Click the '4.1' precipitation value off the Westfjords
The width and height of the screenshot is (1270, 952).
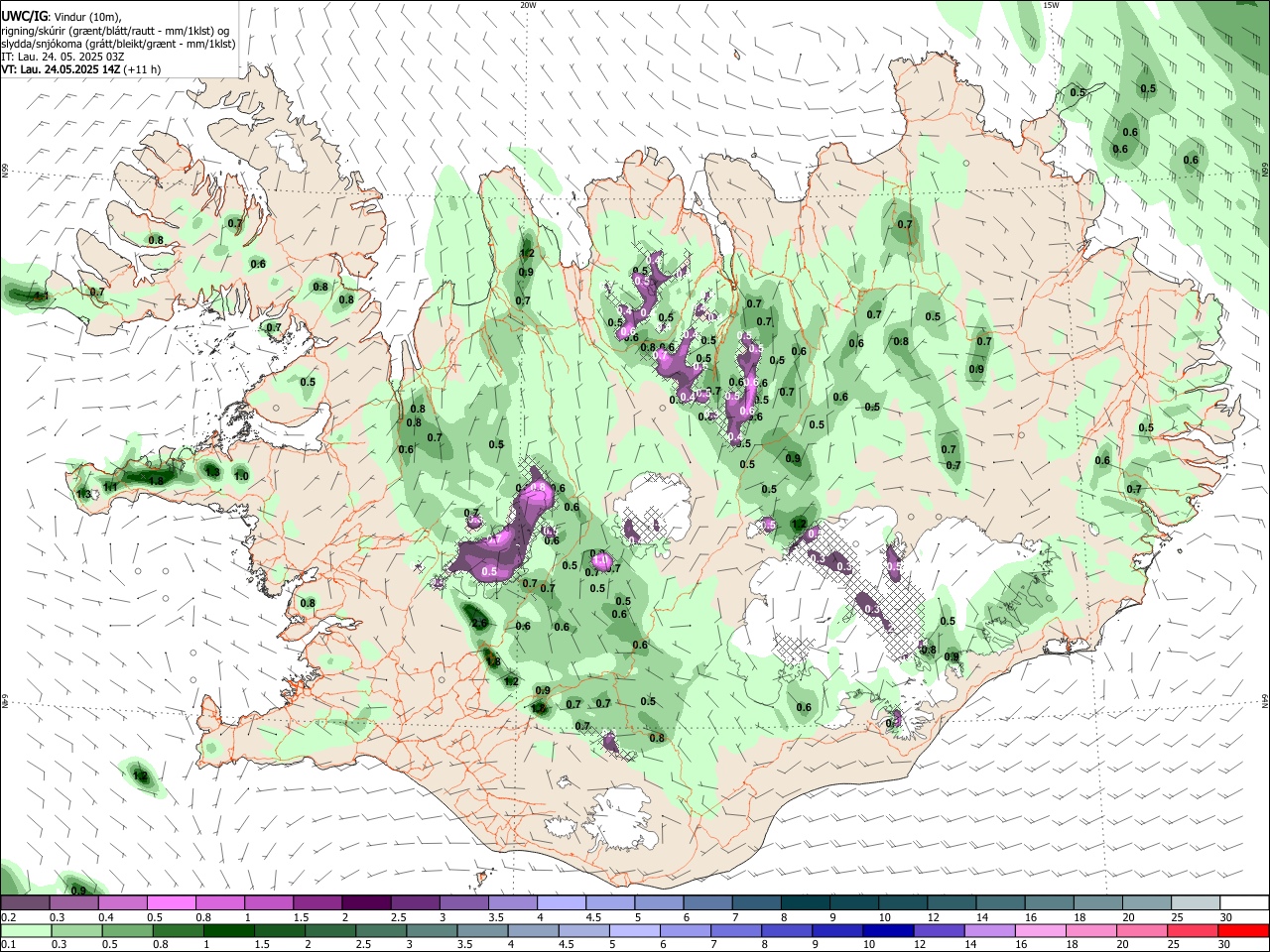42,296
